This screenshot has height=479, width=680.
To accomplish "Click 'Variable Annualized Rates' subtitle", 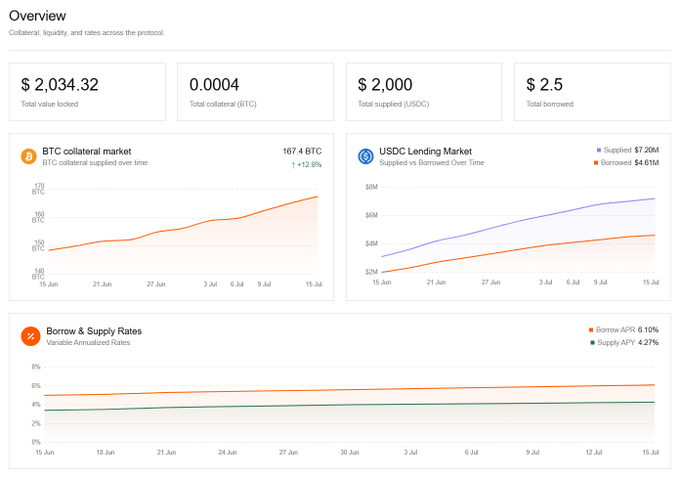I will tap(88, 342).
